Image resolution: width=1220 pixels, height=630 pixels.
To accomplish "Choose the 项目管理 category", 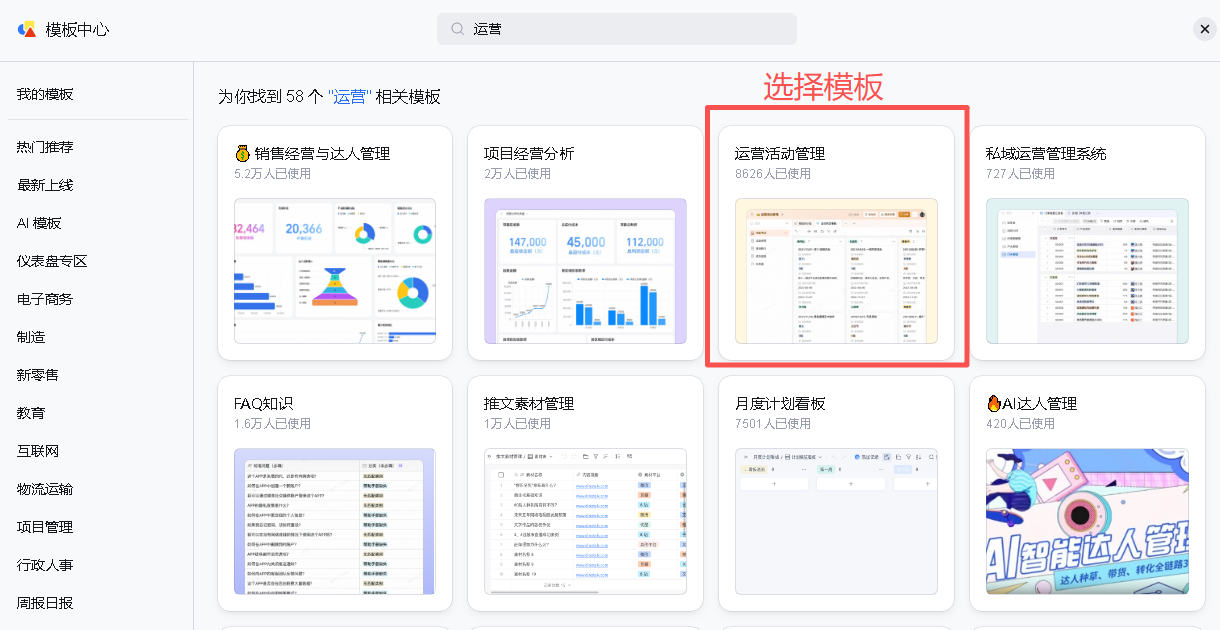I will [45, 527].
